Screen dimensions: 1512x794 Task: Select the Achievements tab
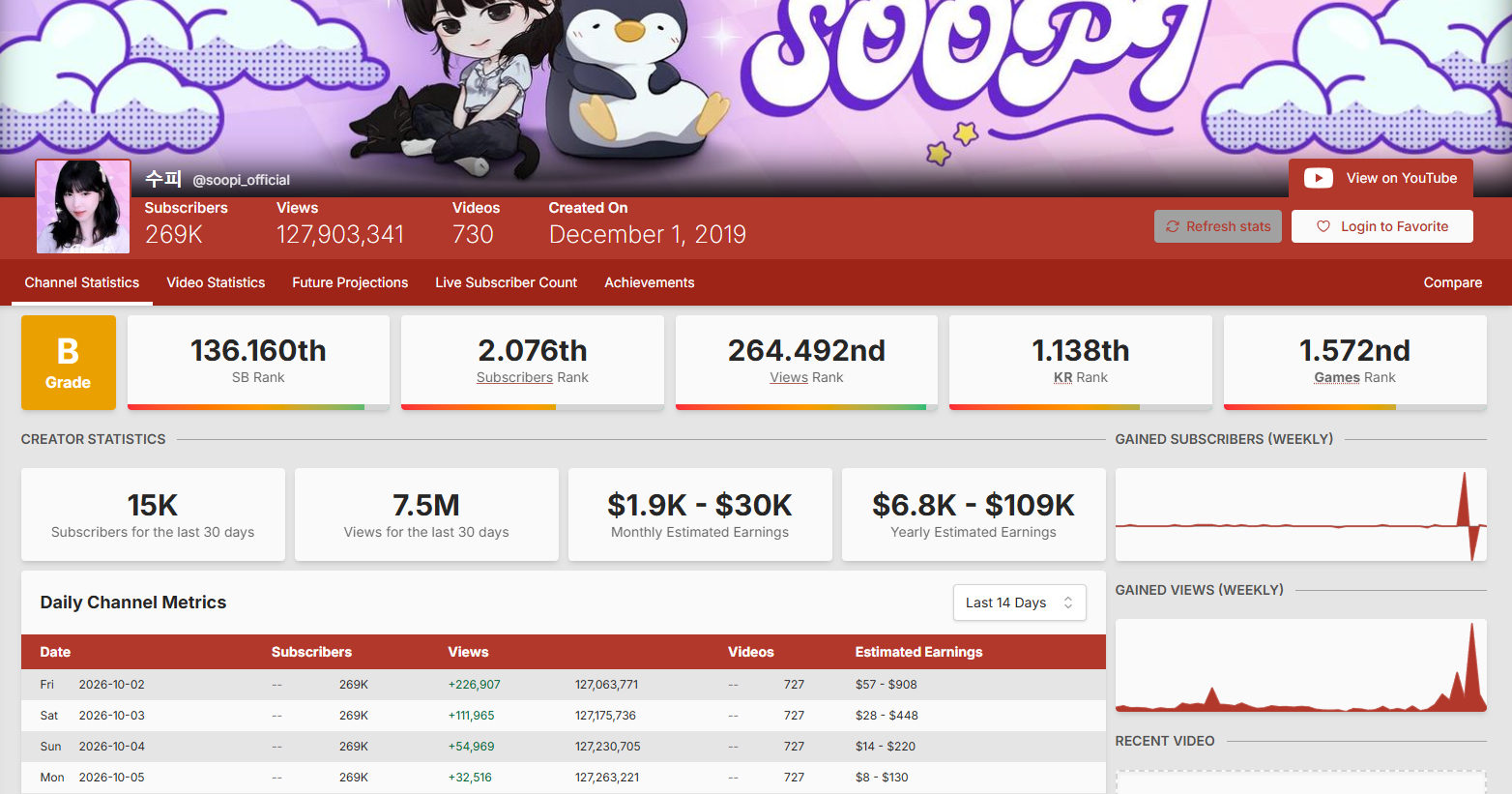650,282
